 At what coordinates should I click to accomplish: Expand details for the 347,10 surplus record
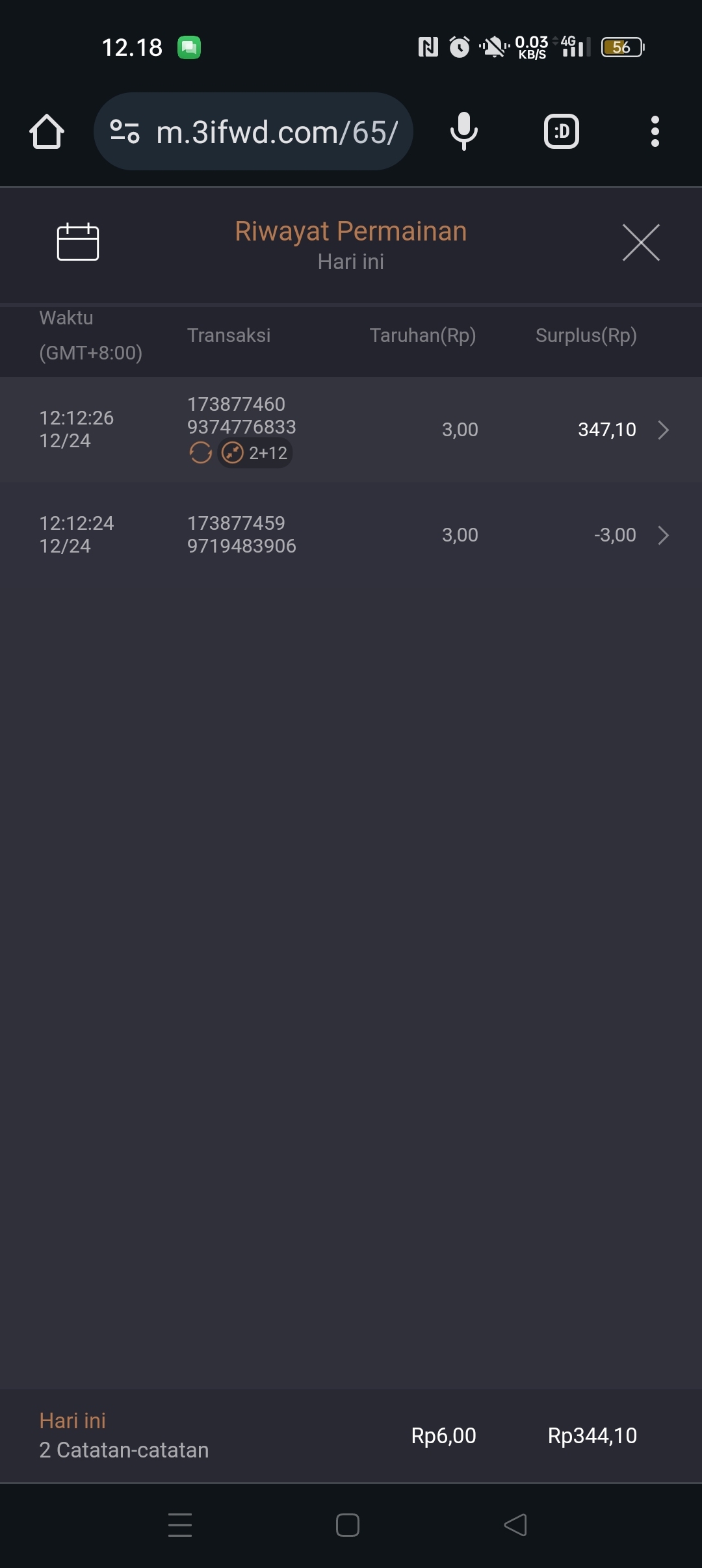click(x=663, y=430)
